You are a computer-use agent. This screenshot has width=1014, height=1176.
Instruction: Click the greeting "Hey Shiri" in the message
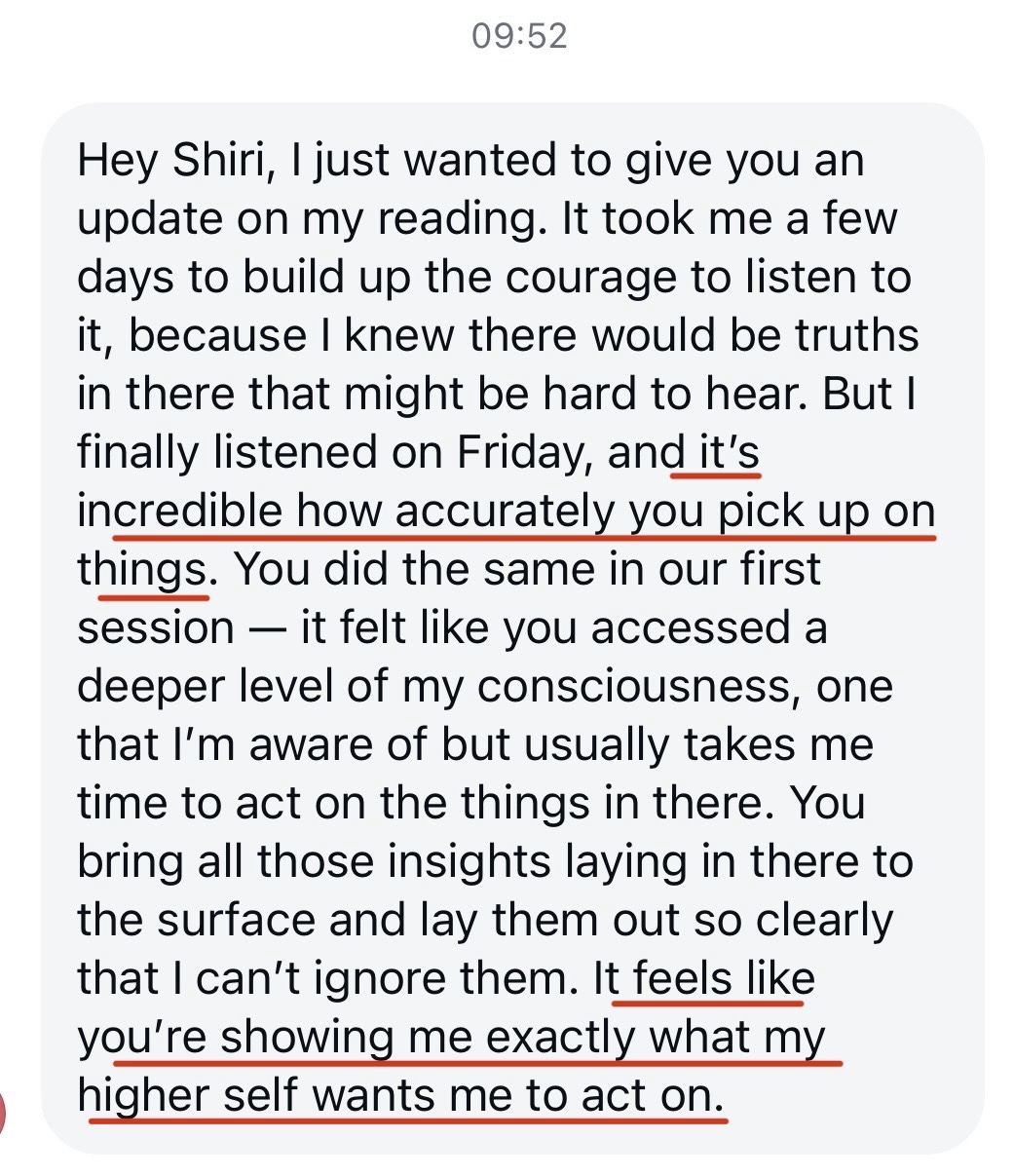tap(170, 161)
